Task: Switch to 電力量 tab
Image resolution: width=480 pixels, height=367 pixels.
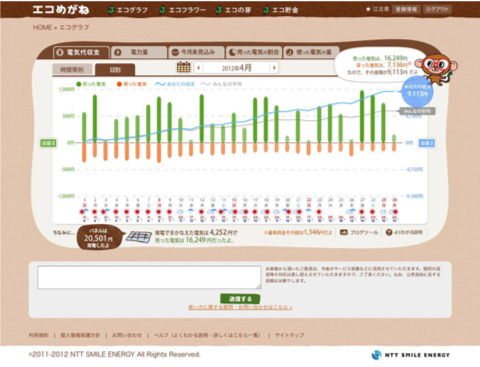Action: pos(139,52)
